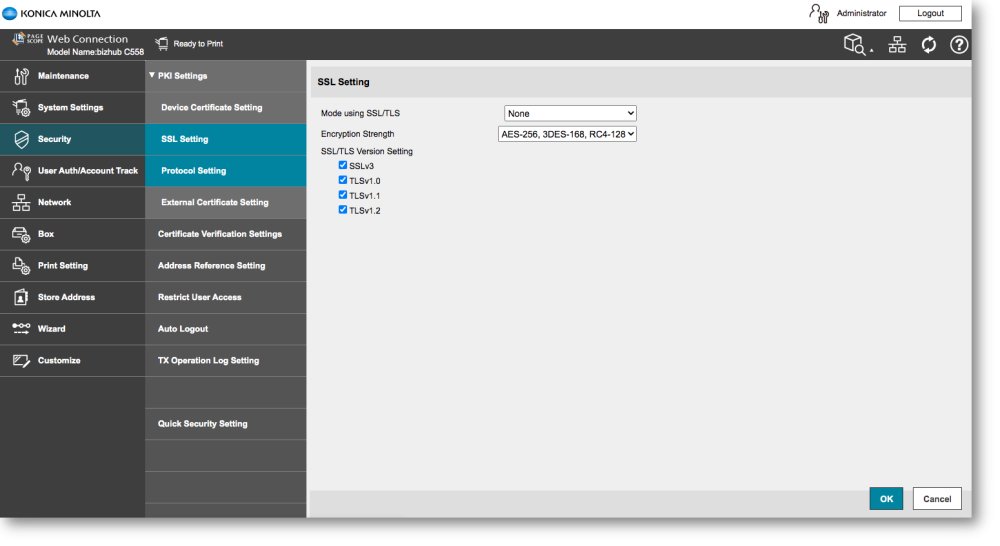1000x546 pixels.
Task: Click the Box icon in sidebar
Action: (x=21, y=234)
